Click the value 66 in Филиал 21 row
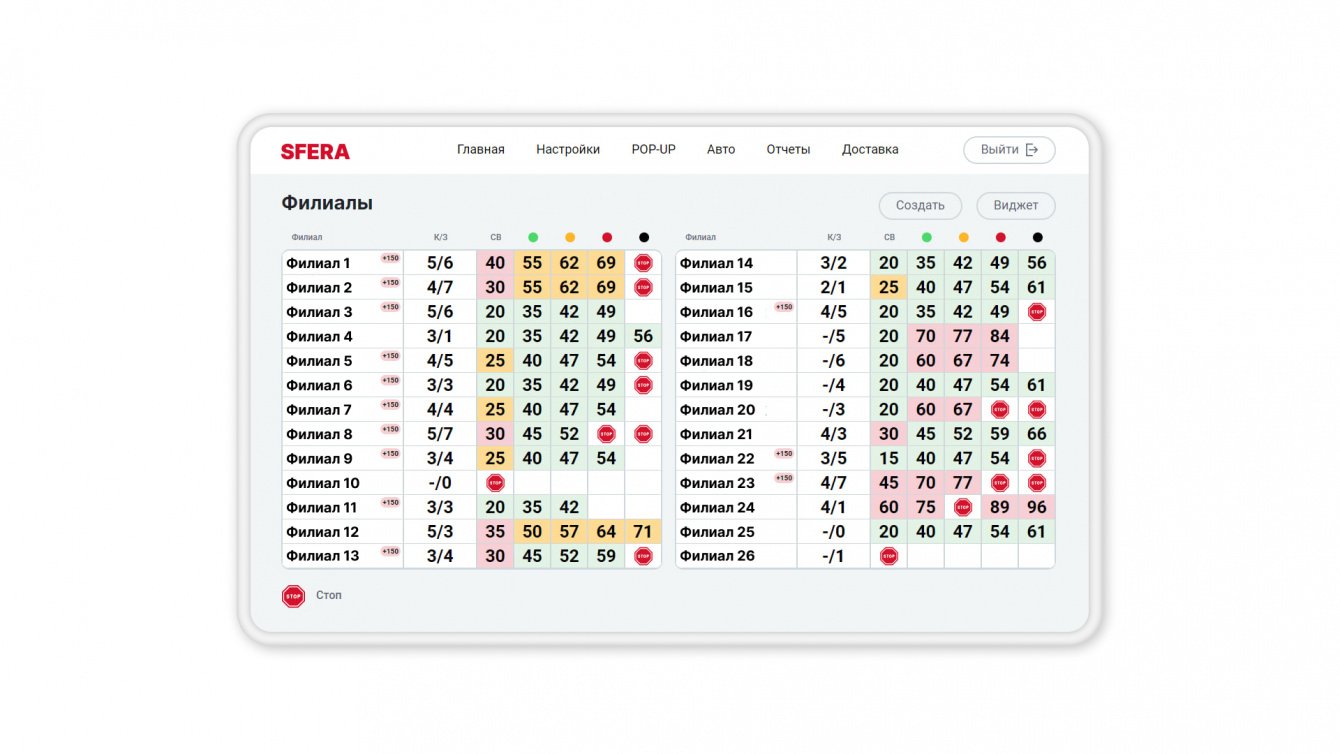1340x754 pixels. click(1037, 434)
